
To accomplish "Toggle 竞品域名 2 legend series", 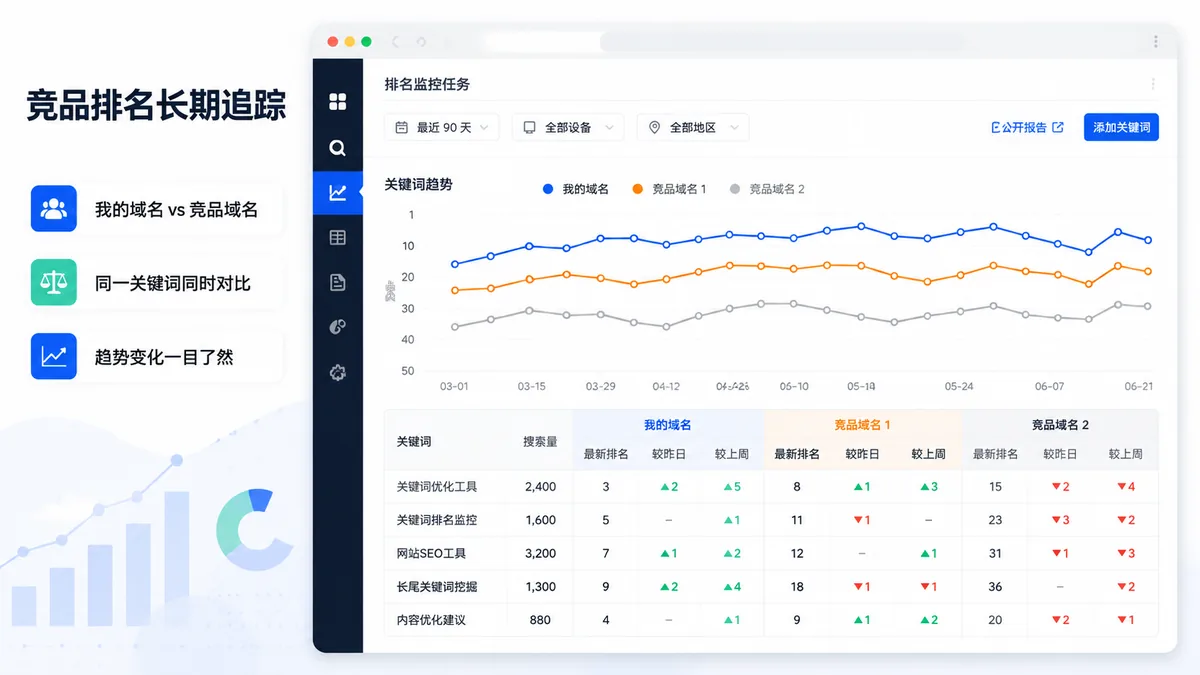I will [767, 189].
